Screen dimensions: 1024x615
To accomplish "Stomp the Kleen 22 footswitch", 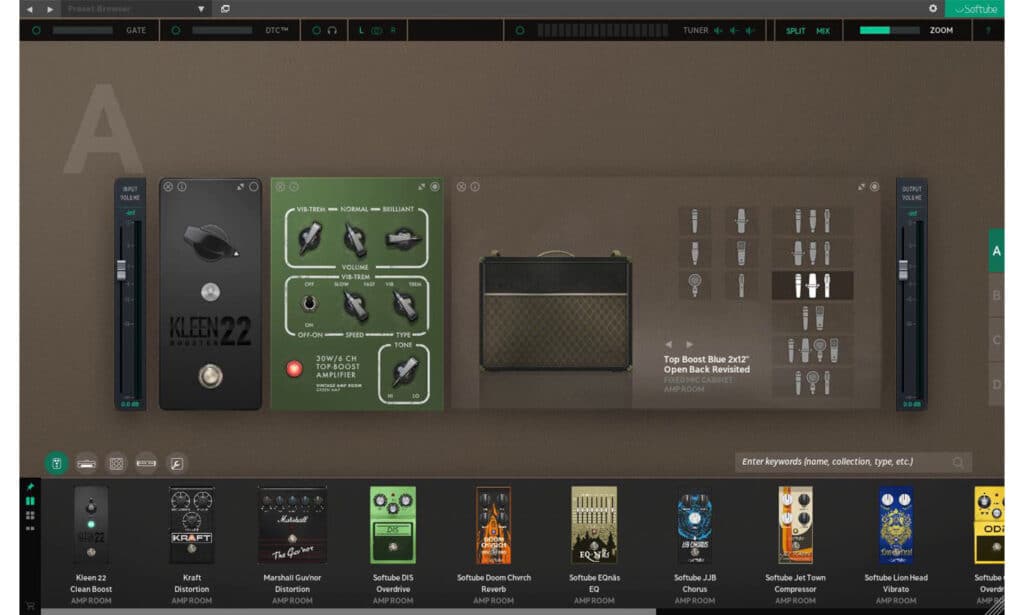I will tap(210, 376).
